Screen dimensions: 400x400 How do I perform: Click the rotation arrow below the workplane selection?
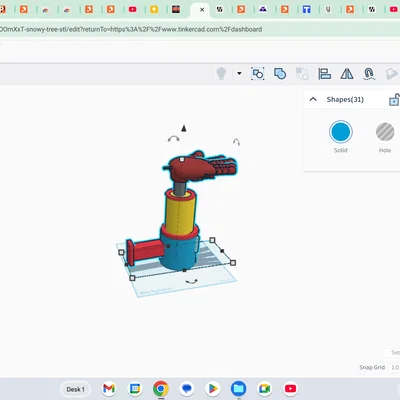(x=191, y=282)
